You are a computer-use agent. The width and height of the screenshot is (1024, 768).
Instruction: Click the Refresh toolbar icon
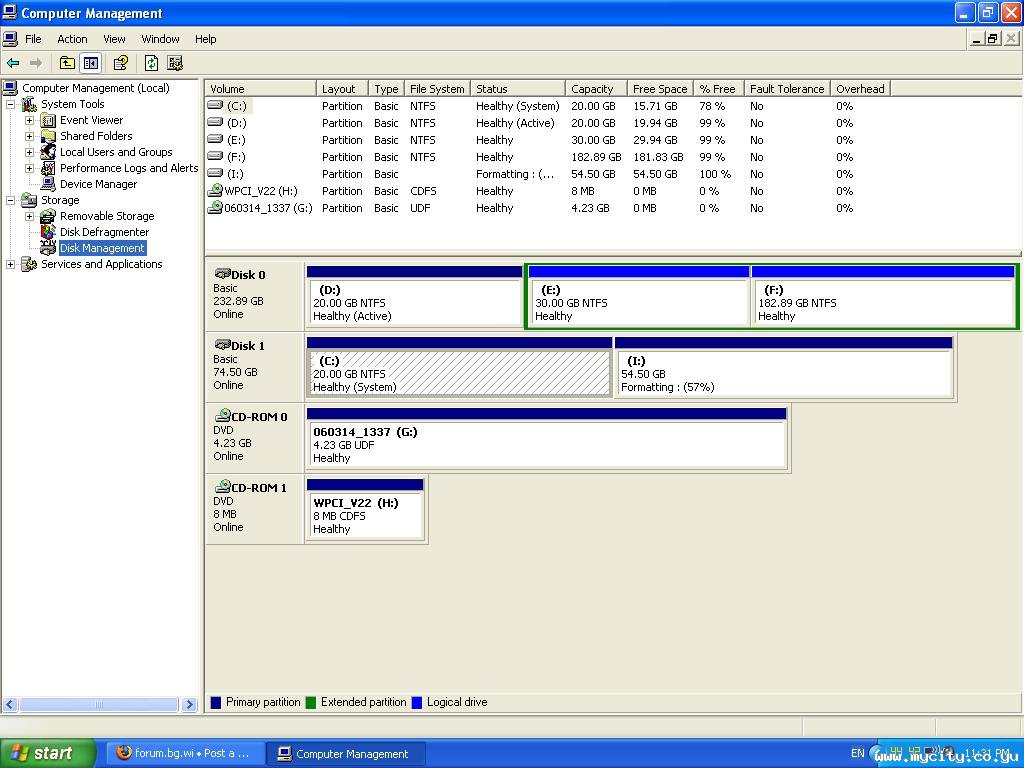tap(151, 63)
